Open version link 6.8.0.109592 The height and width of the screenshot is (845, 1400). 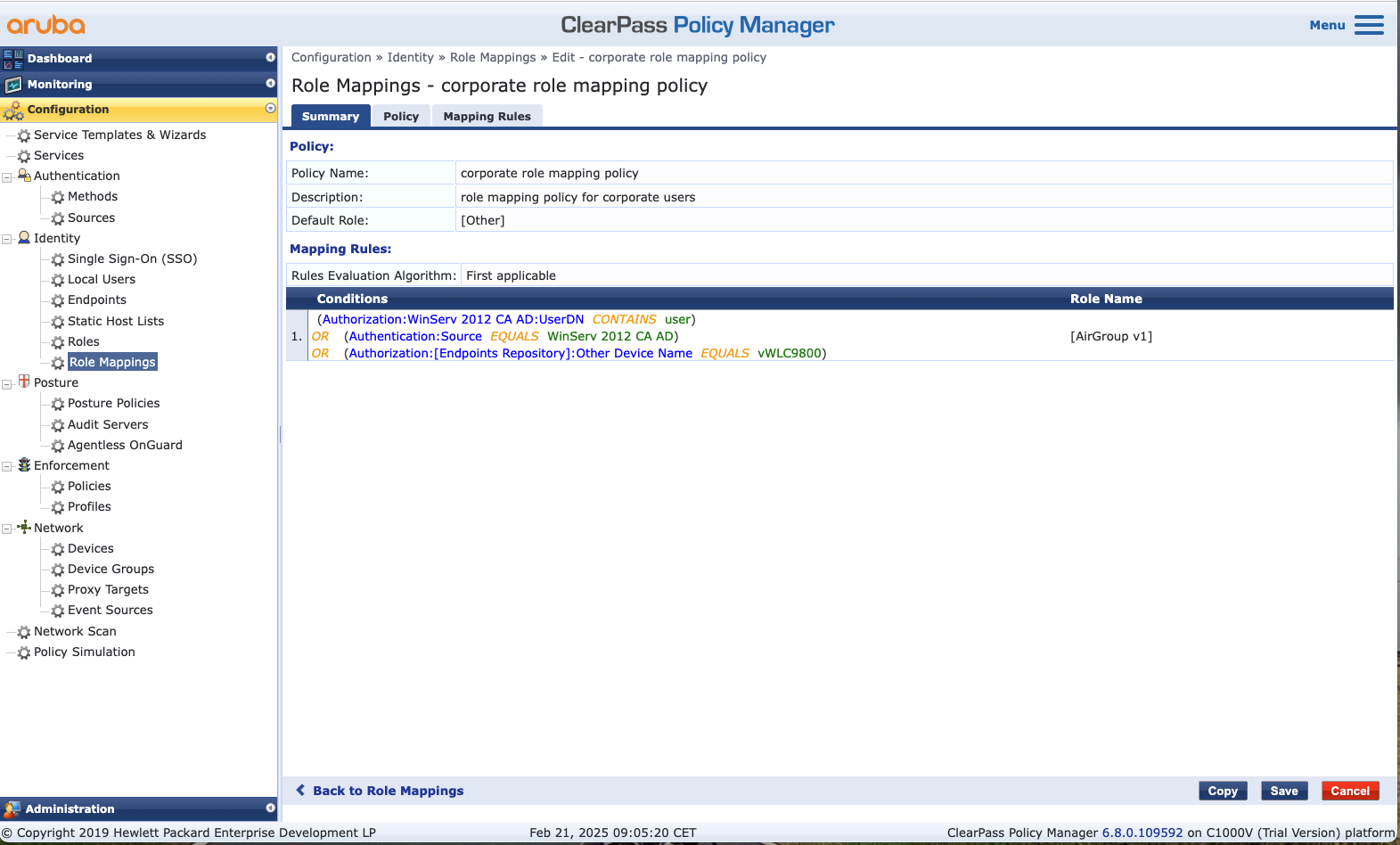coord(1142,833)
